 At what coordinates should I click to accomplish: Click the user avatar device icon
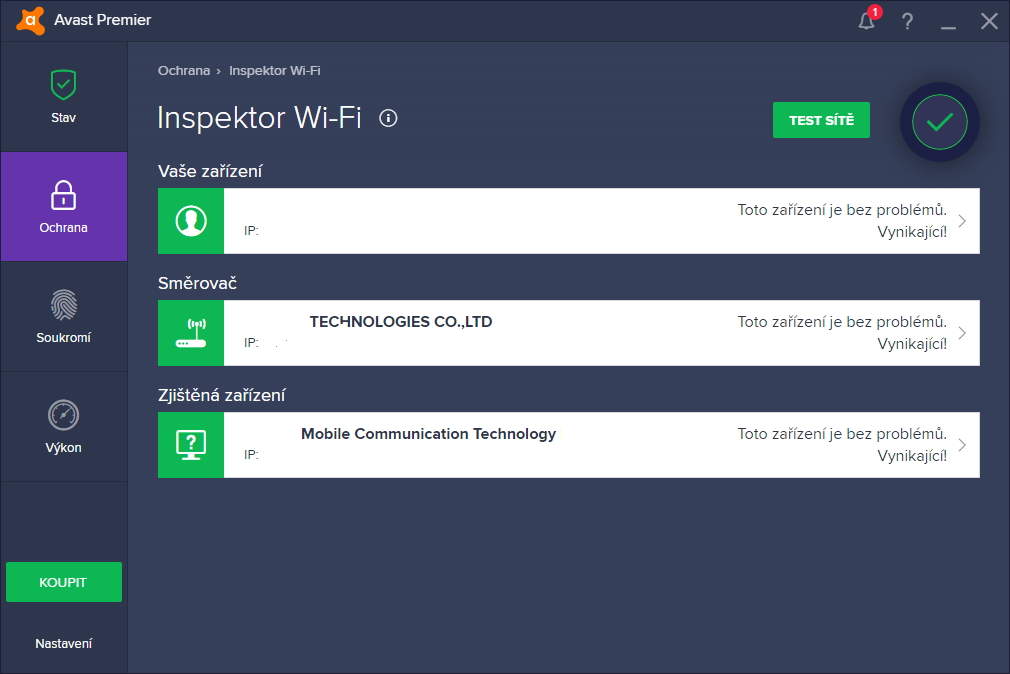pyautogui.click(x=191, y=221)
